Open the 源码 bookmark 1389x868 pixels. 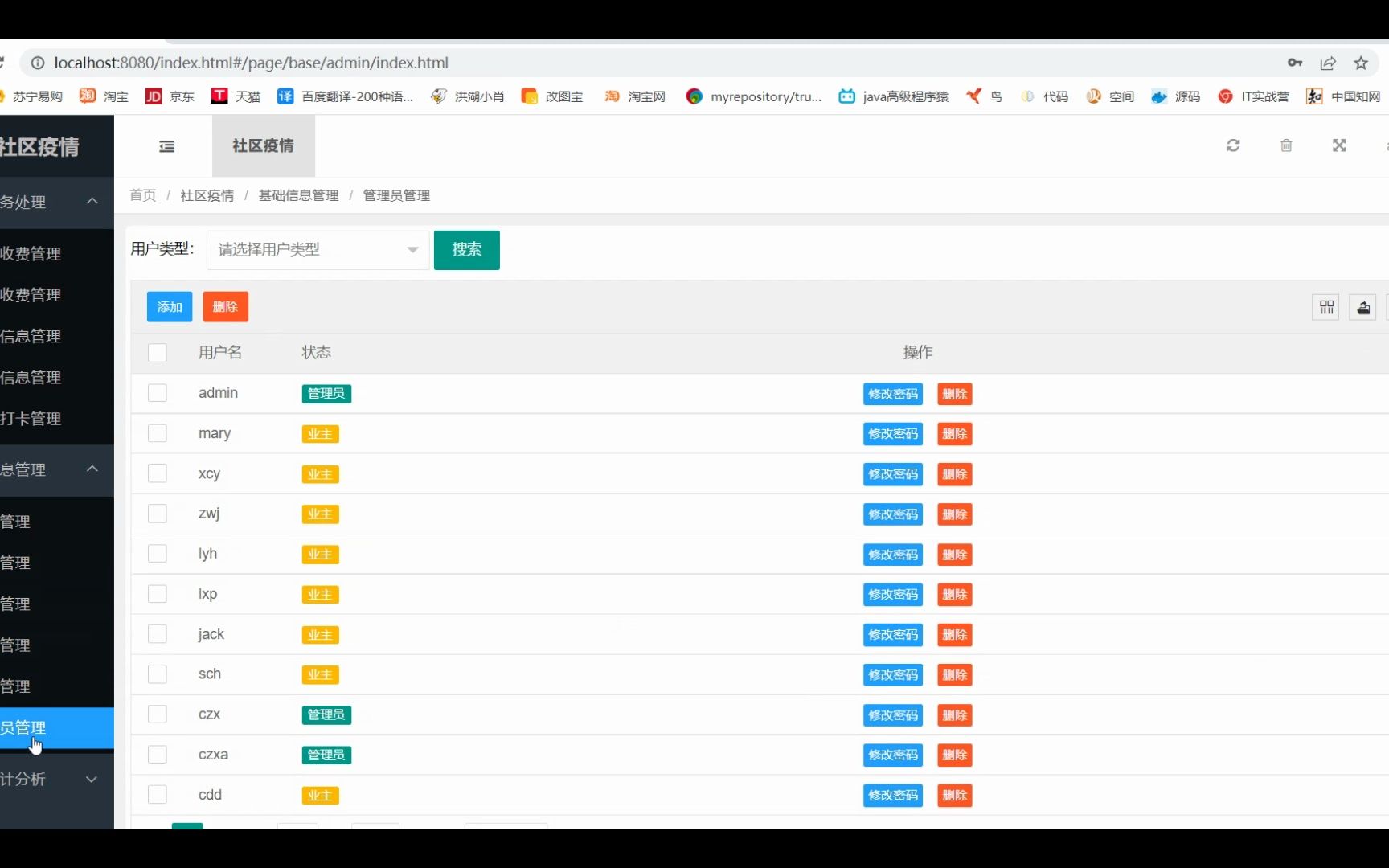pos(1176,96)
